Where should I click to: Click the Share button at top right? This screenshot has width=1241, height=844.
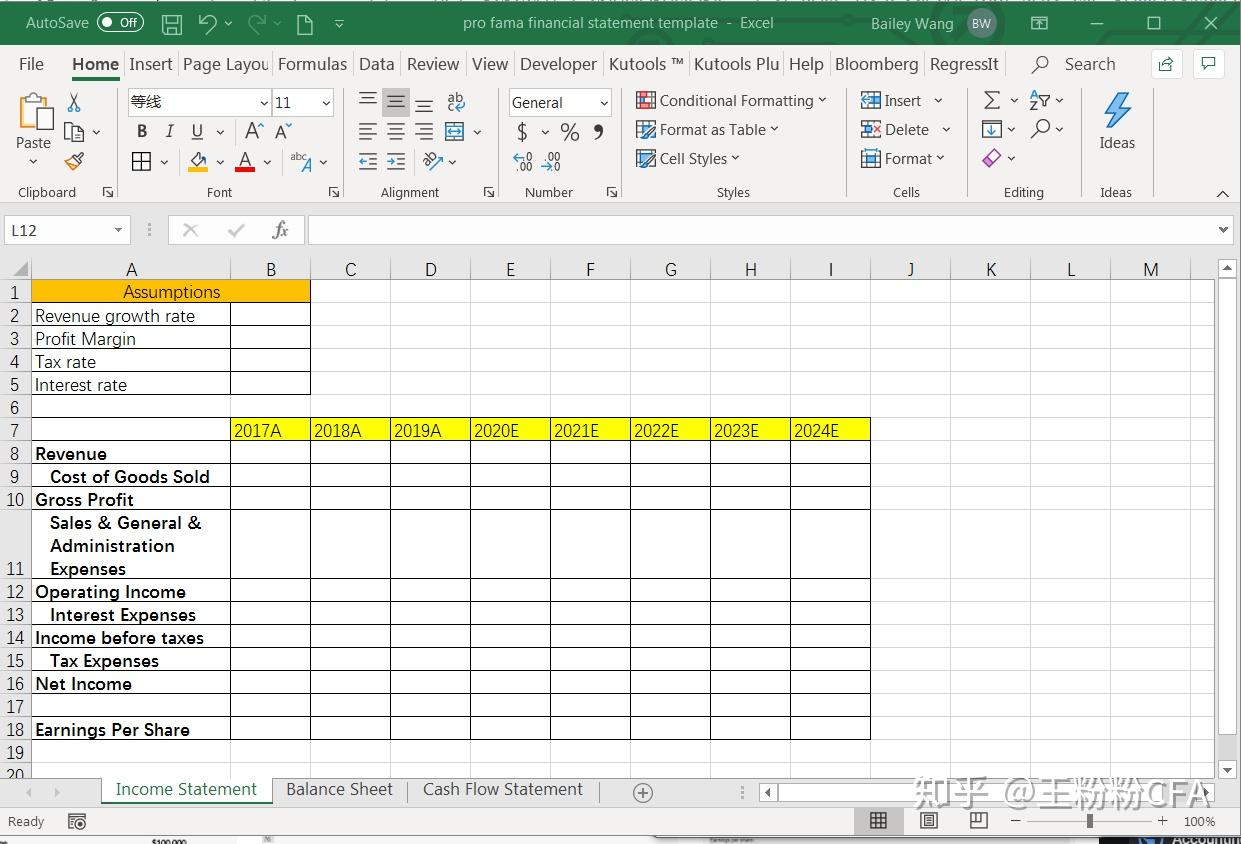coord(1165,64)
